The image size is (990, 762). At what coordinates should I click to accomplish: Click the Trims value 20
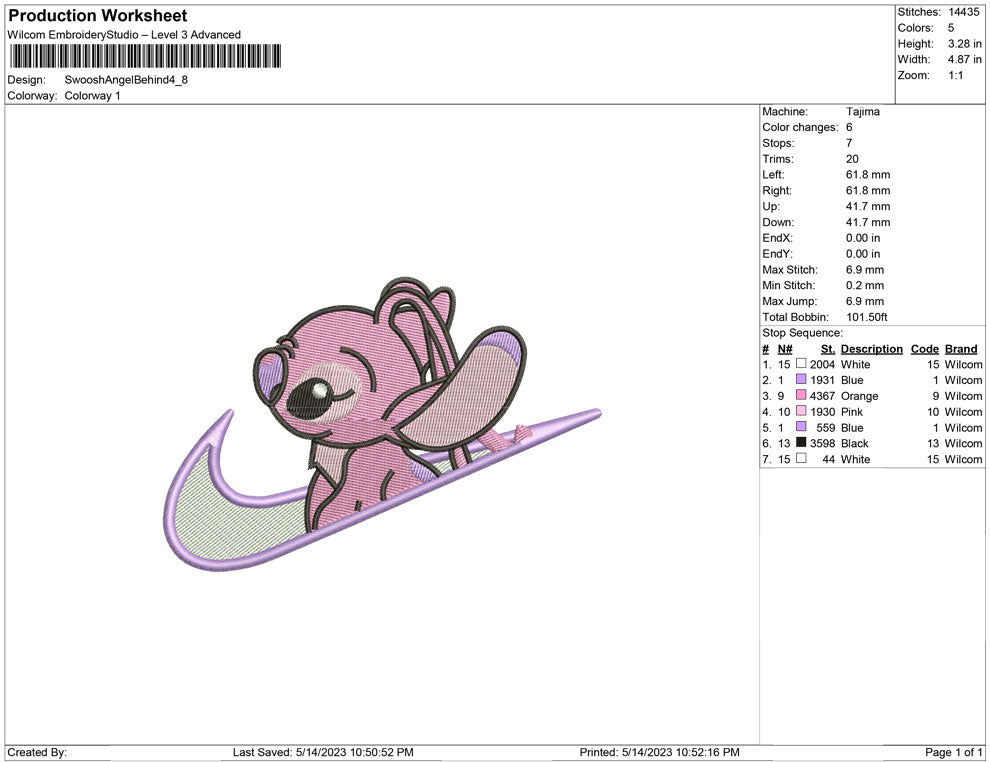coord(852,158)
